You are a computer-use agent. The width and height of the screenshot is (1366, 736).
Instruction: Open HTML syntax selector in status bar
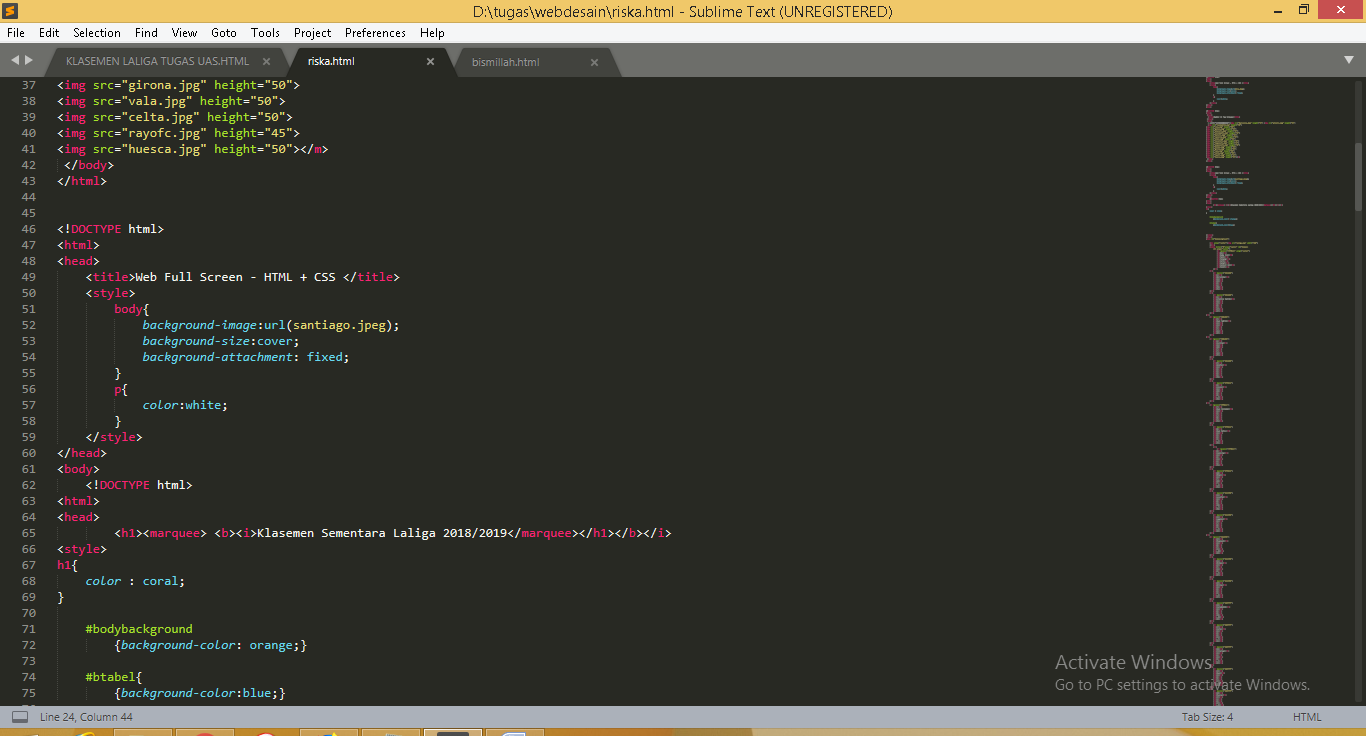1306,717
